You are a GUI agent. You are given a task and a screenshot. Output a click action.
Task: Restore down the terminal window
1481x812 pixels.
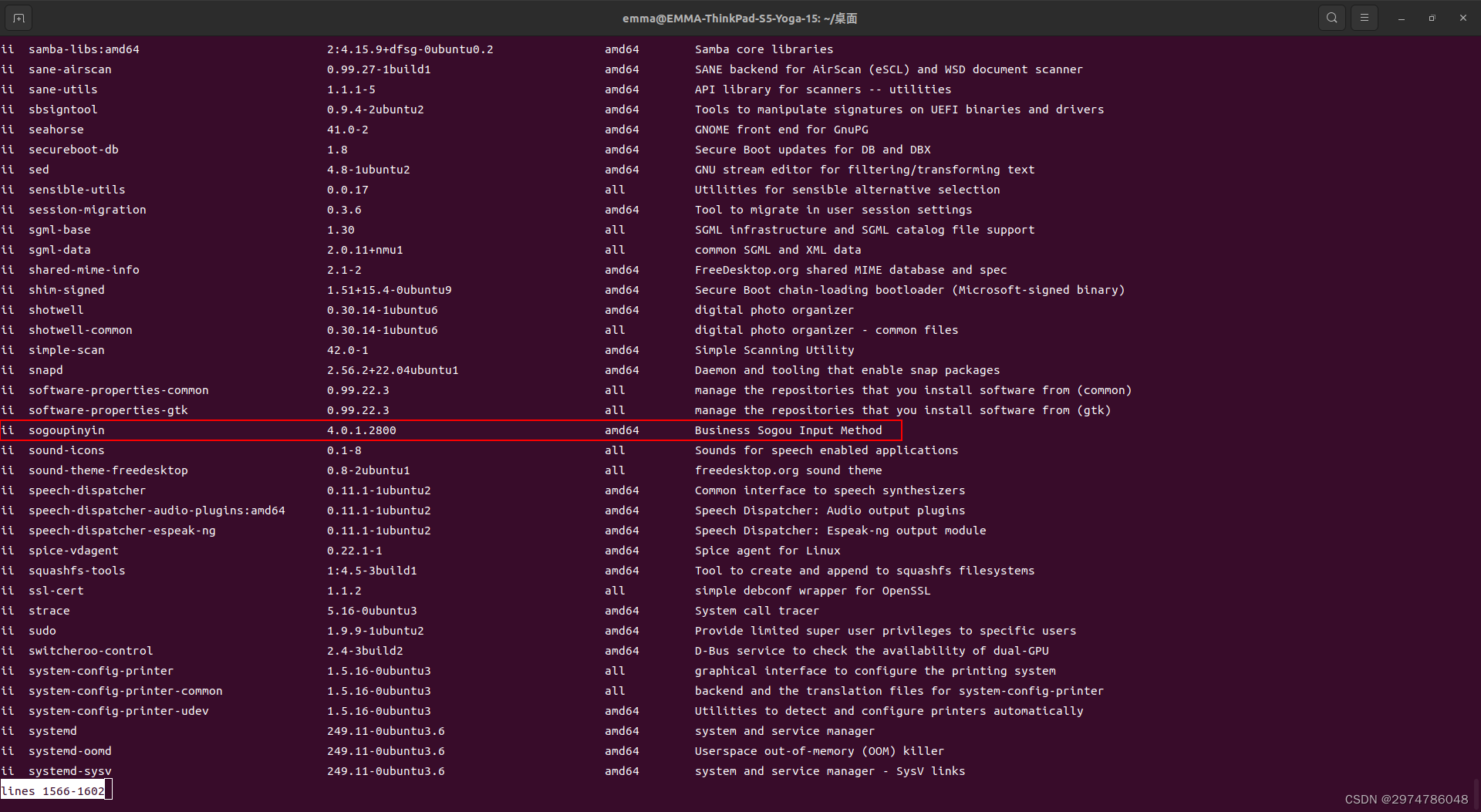tap(1432, 18)
